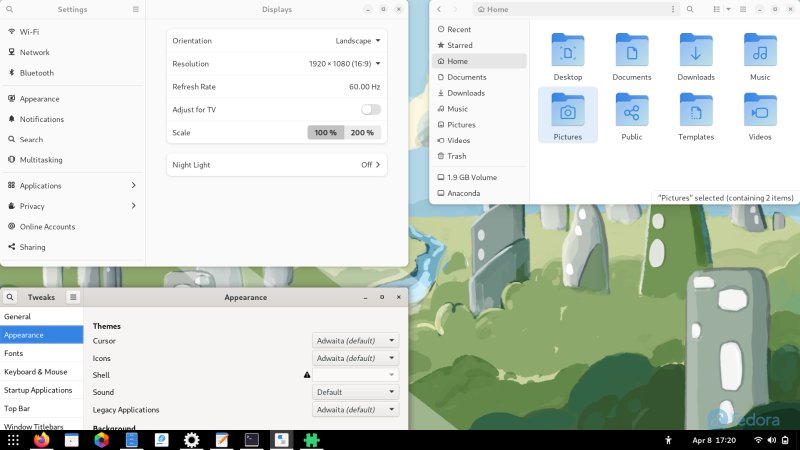Screen dimensions: 800x450
Task: Open the Settings hamburger menu
Action: [x=136, y=9]
